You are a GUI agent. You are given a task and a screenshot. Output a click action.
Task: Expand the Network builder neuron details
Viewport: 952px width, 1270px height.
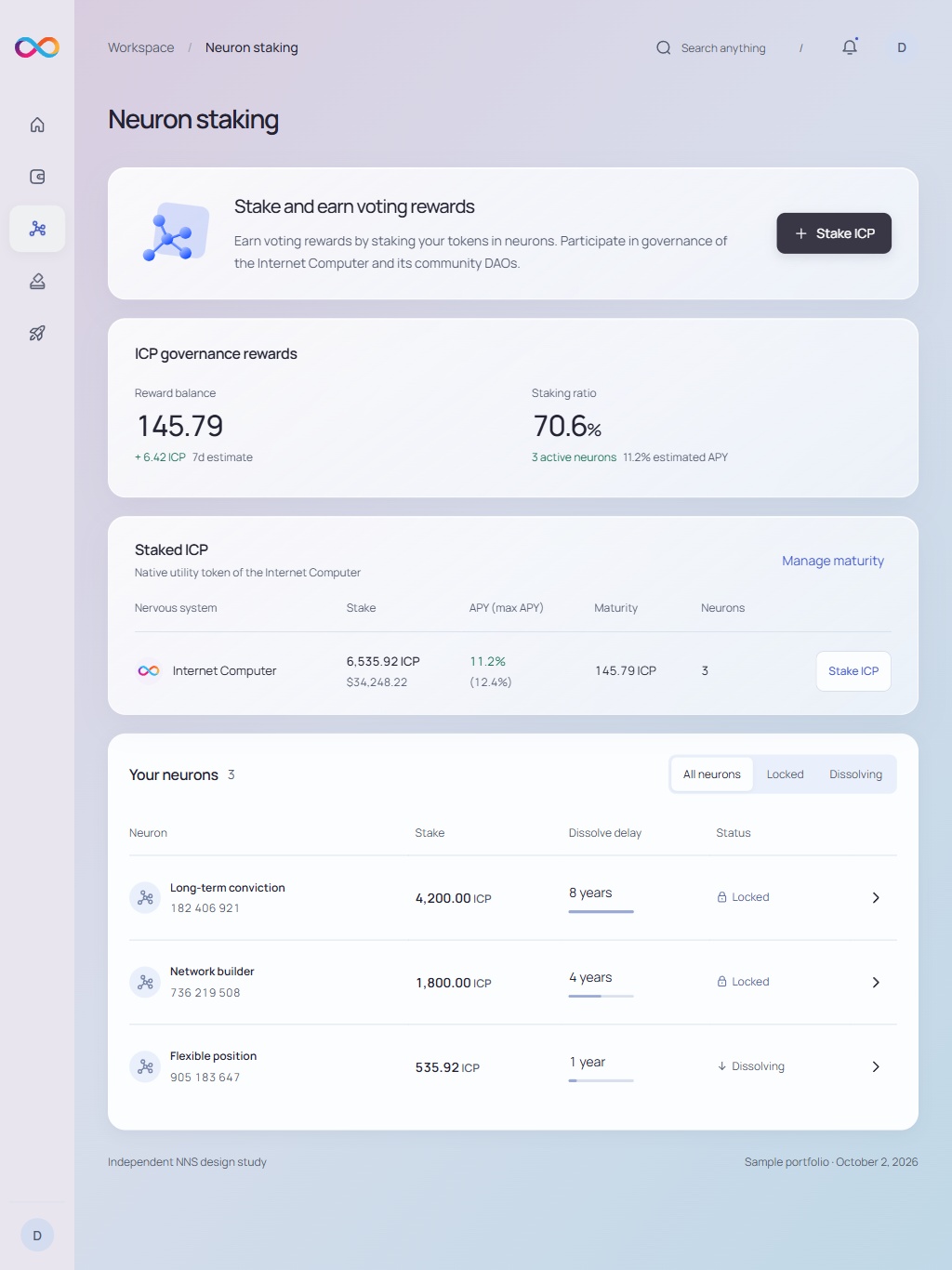(876, 983)
